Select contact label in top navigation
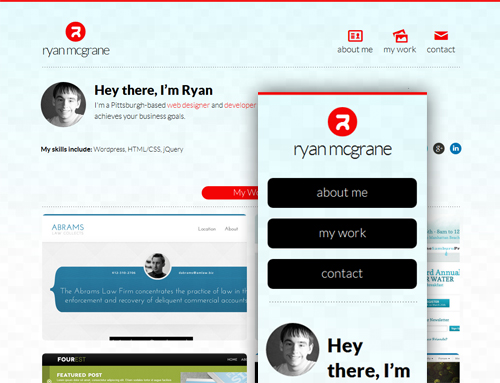The width and height of the screenshot is (500, 383). [x=441, y=50]
